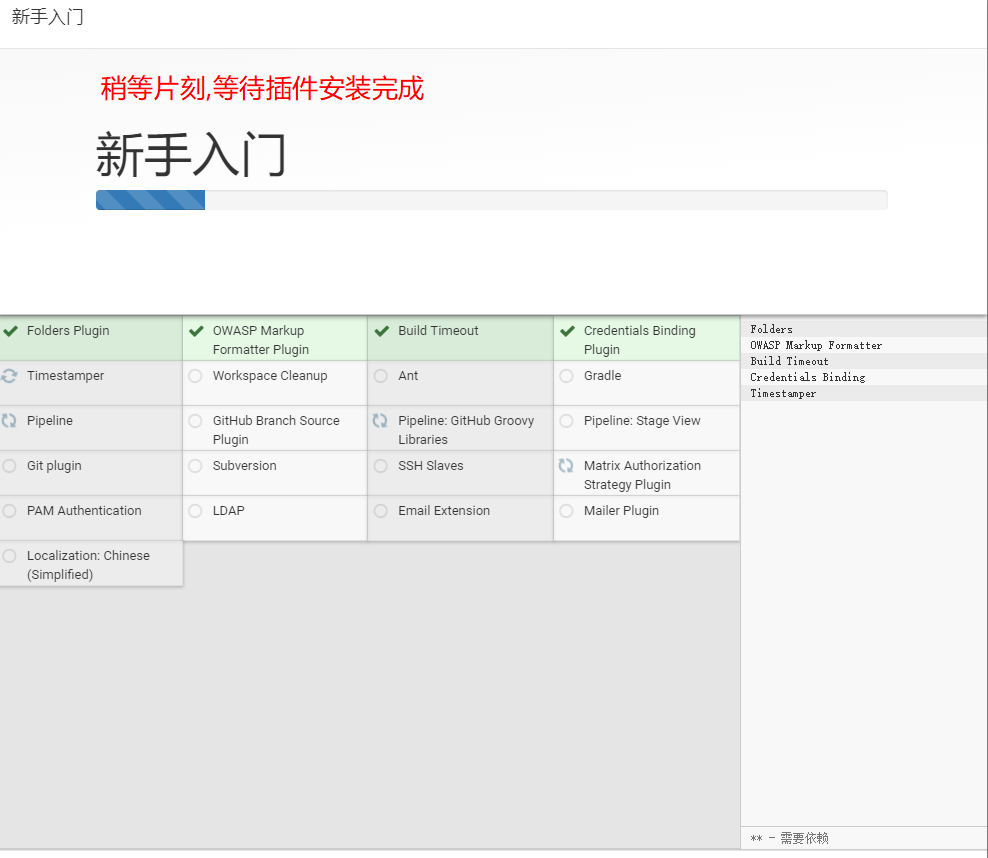
Task: Click the spinner beside Pipeline: GitHub Groovy Libraries
Action: pyautogui.click(x=380, y=420)
